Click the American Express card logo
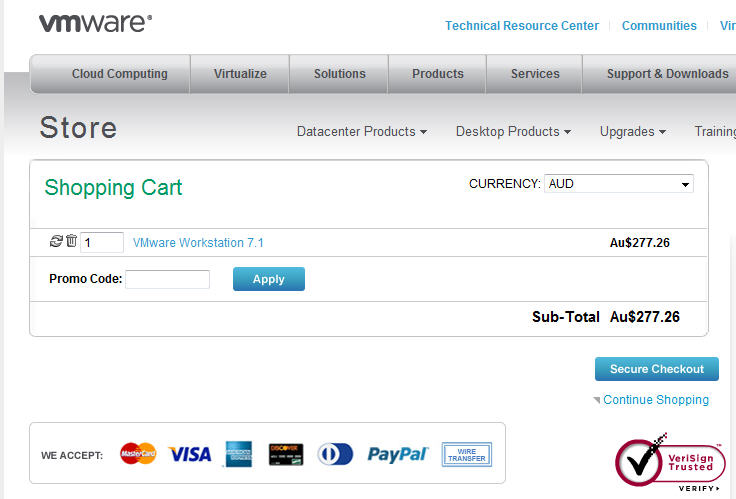The image size is (736, 499). click(x=238, y=454)
